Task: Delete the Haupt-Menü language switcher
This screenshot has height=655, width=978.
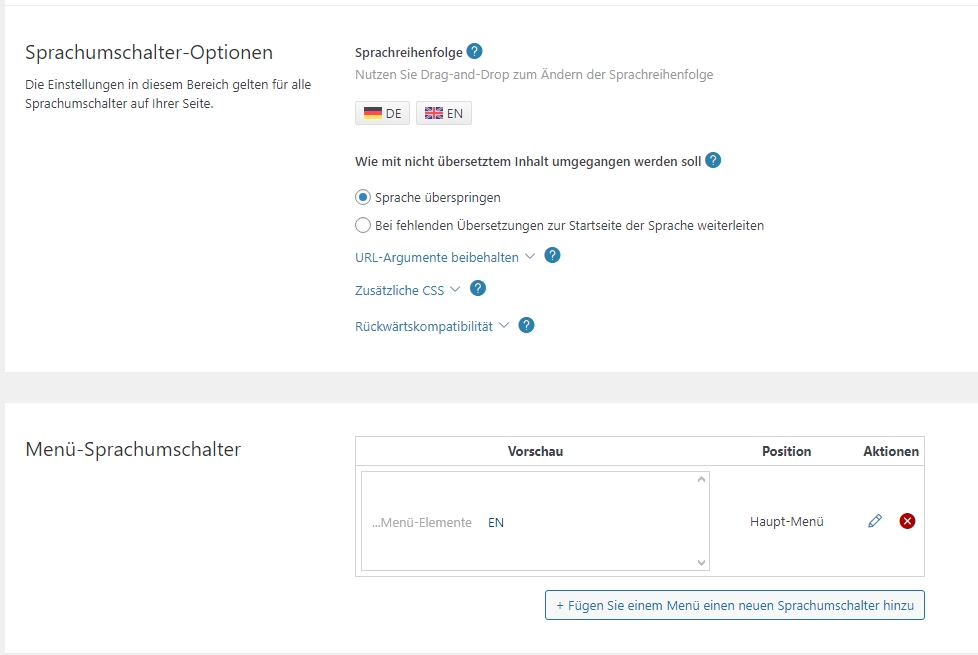Action: 907,521
